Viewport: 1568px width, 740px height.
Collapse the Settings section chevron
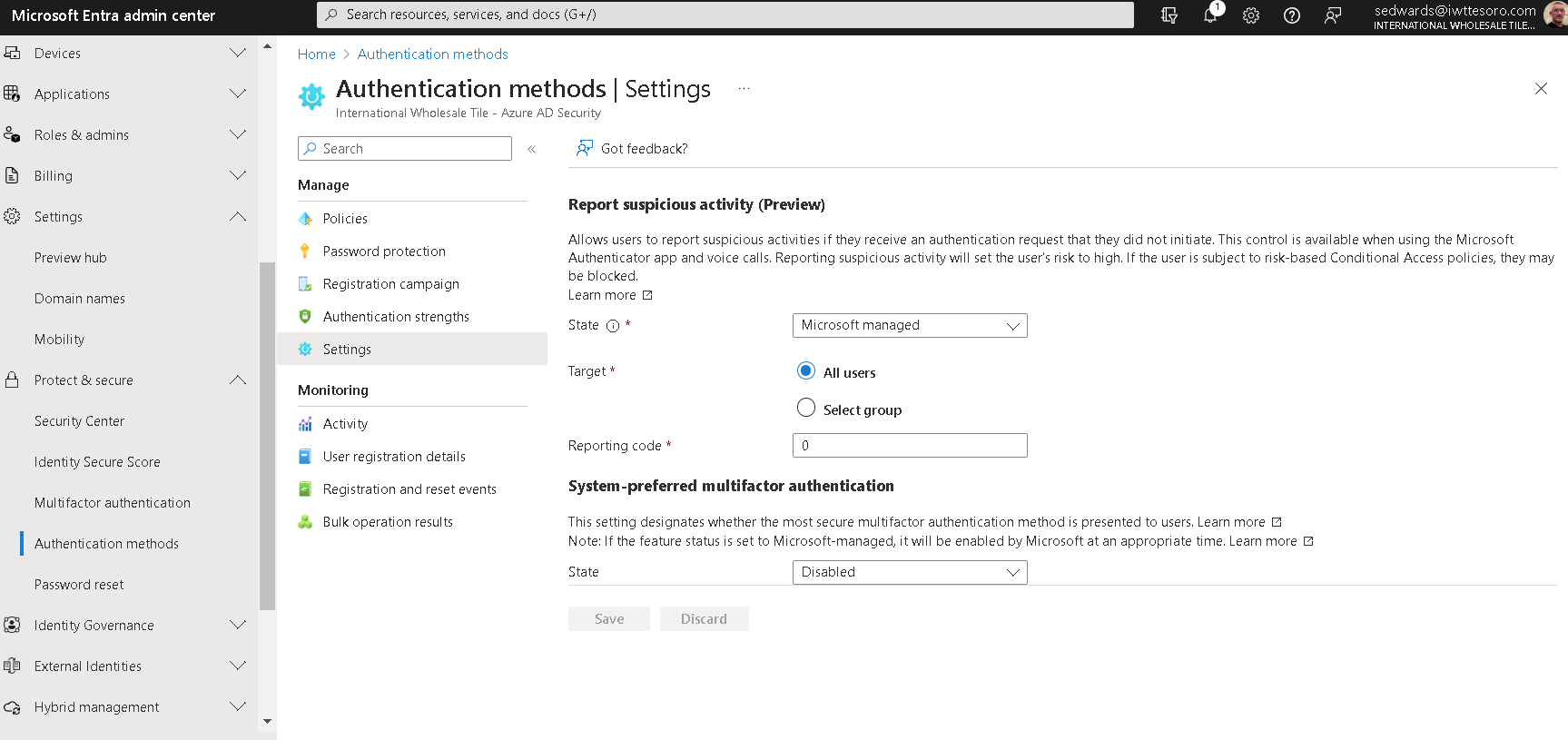click(x=238, y=216)
